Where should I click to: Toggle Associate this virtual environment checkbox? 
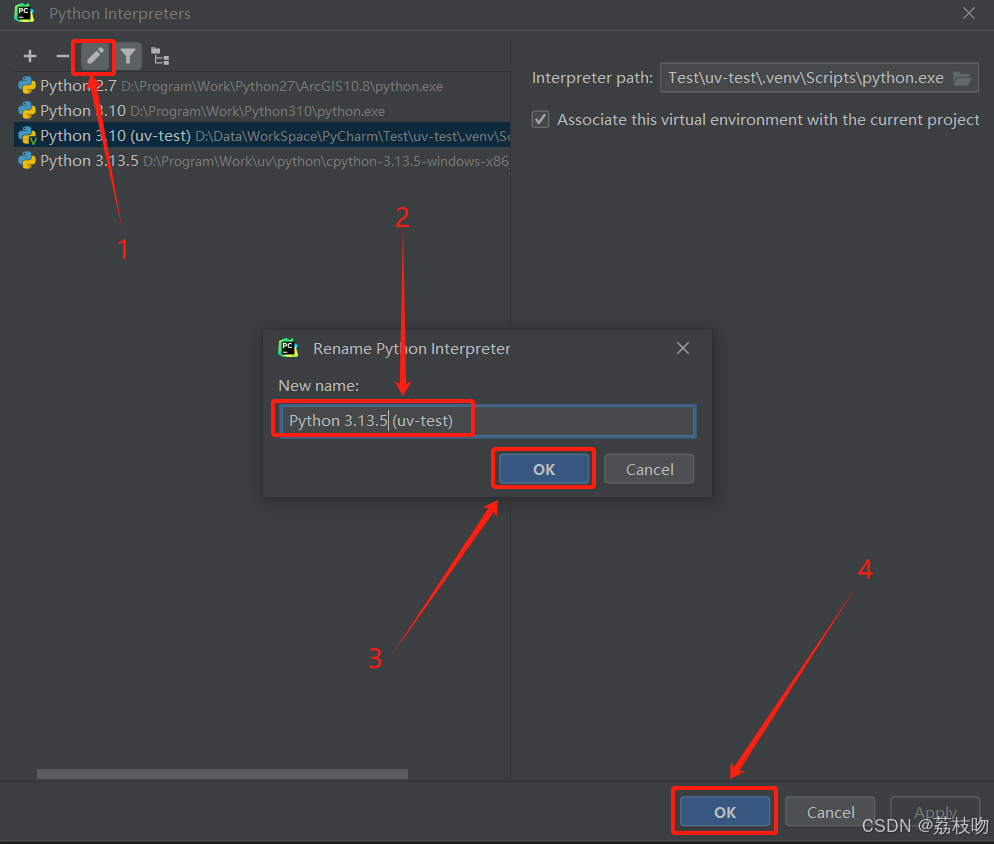pyautogui.click(x=540, y=119)
